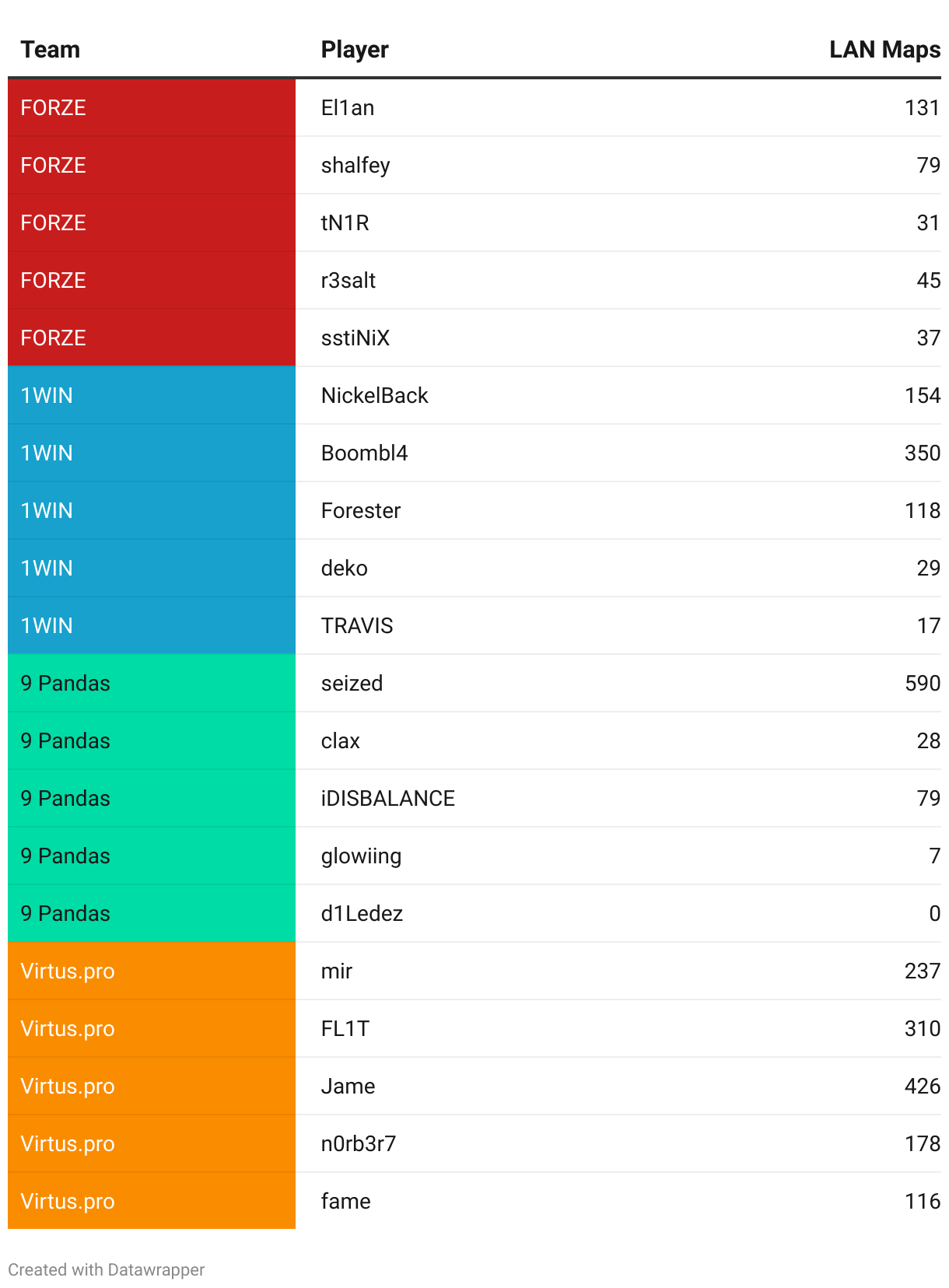The image size is (949, 1288).
Task: Select the orange Virtus.pro cell beside Jame
Action: coord(152,1086)
